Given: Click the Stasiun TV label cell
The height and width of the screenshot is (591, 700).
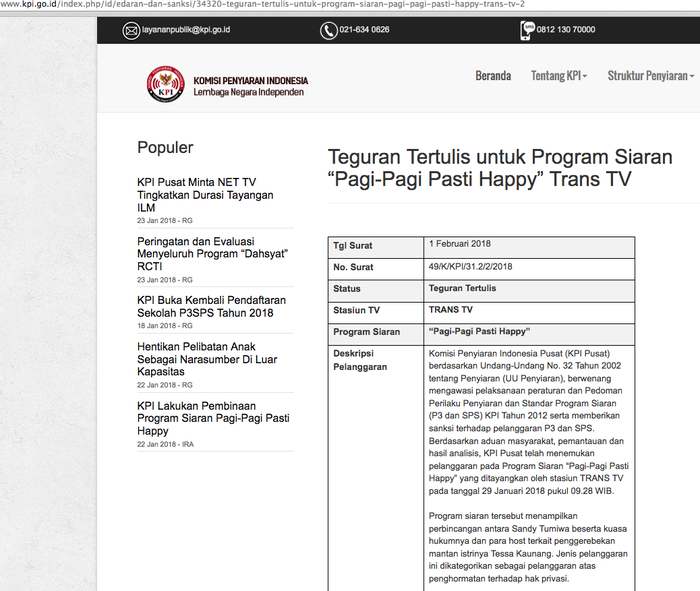Looking at the screenshot, I should (x=376, y=312).
